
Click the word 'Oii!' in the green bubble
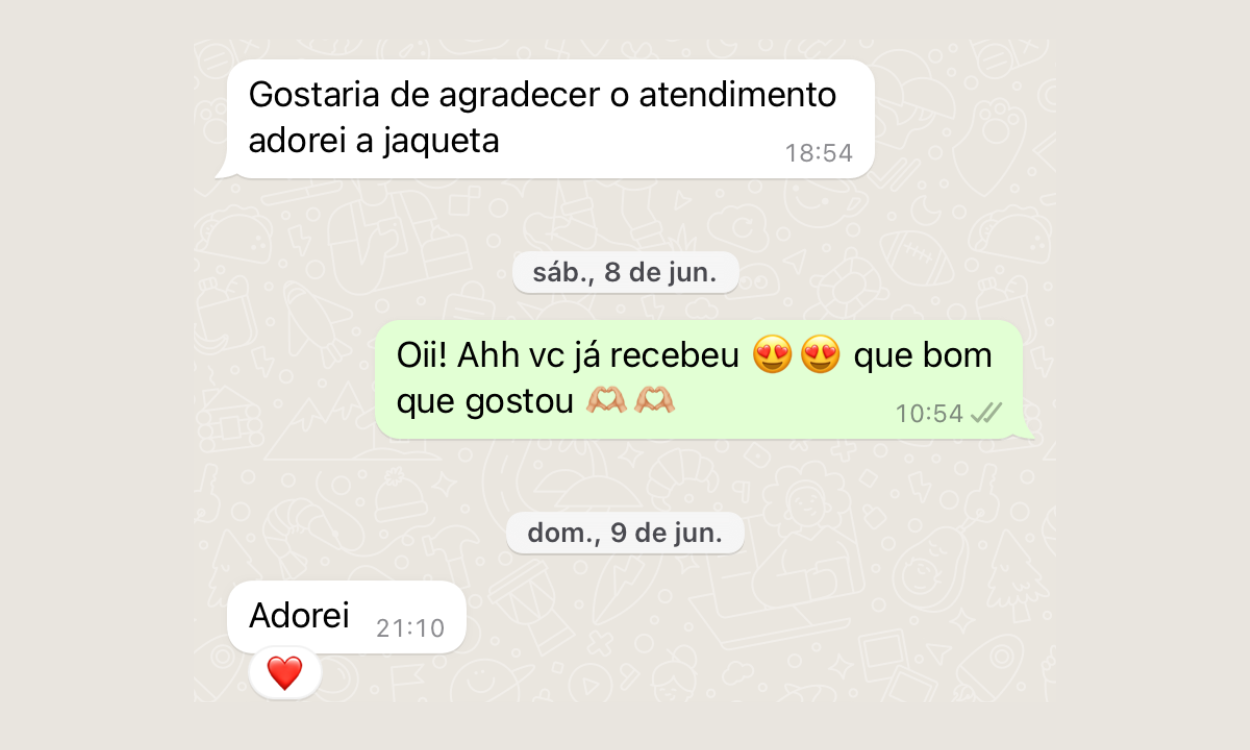click(422, 355)
